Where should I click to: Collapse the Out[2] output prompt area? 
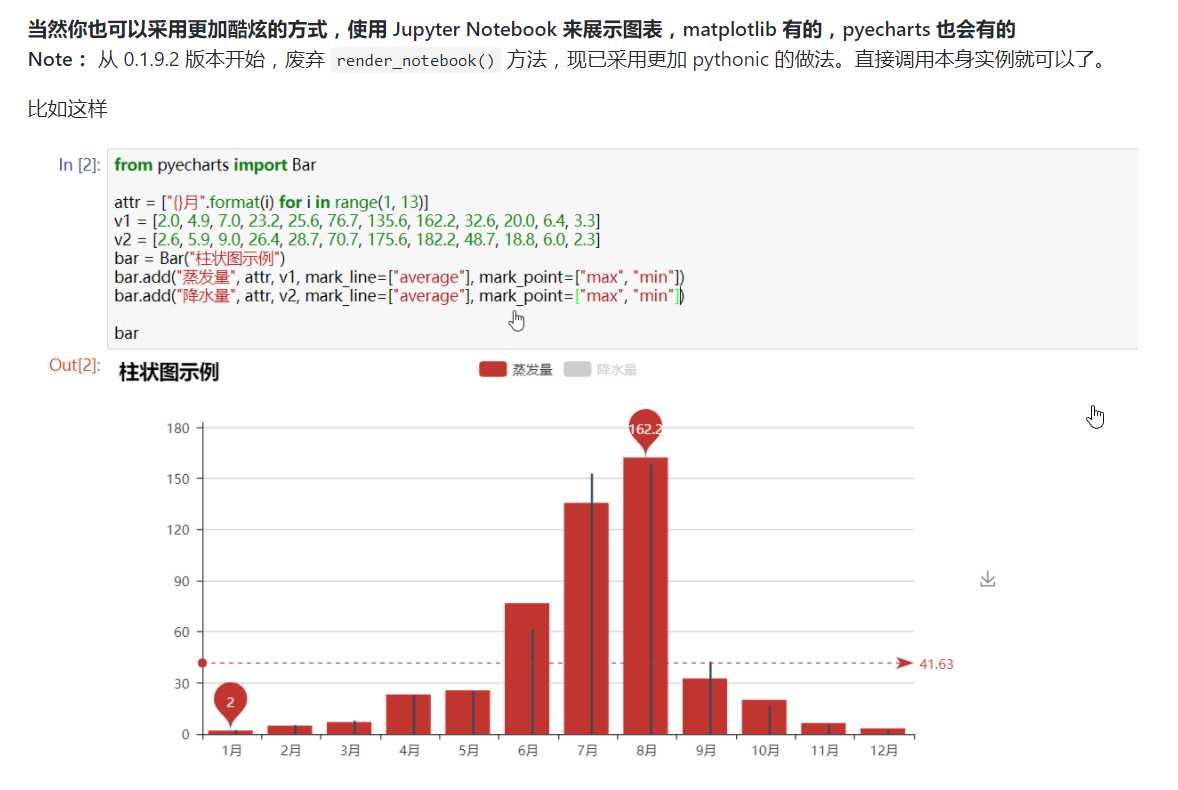[x=75, y=364]
